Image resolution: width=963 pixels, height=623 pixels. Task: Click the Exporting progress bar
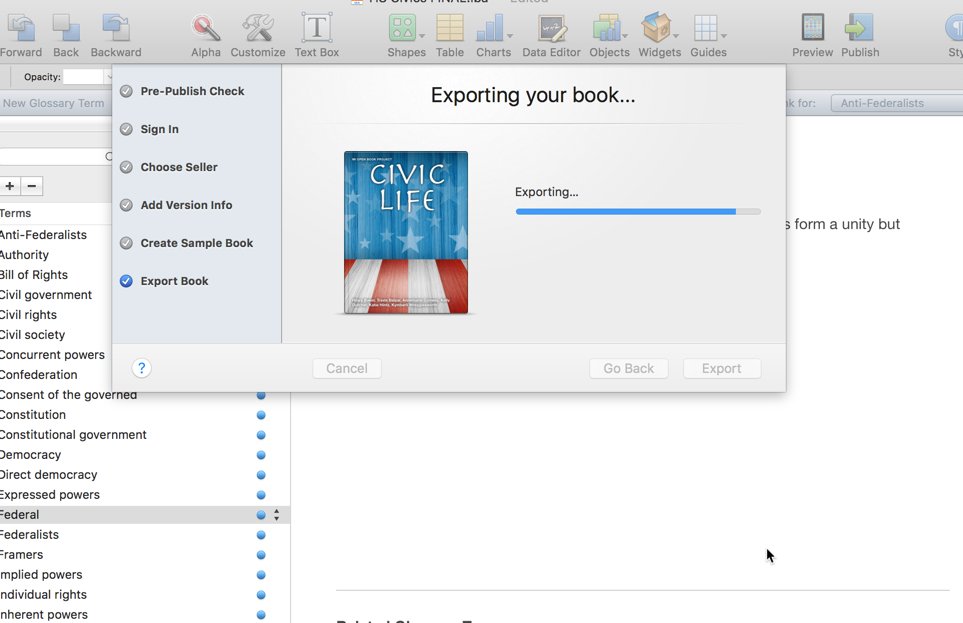[x=638, y=211]
